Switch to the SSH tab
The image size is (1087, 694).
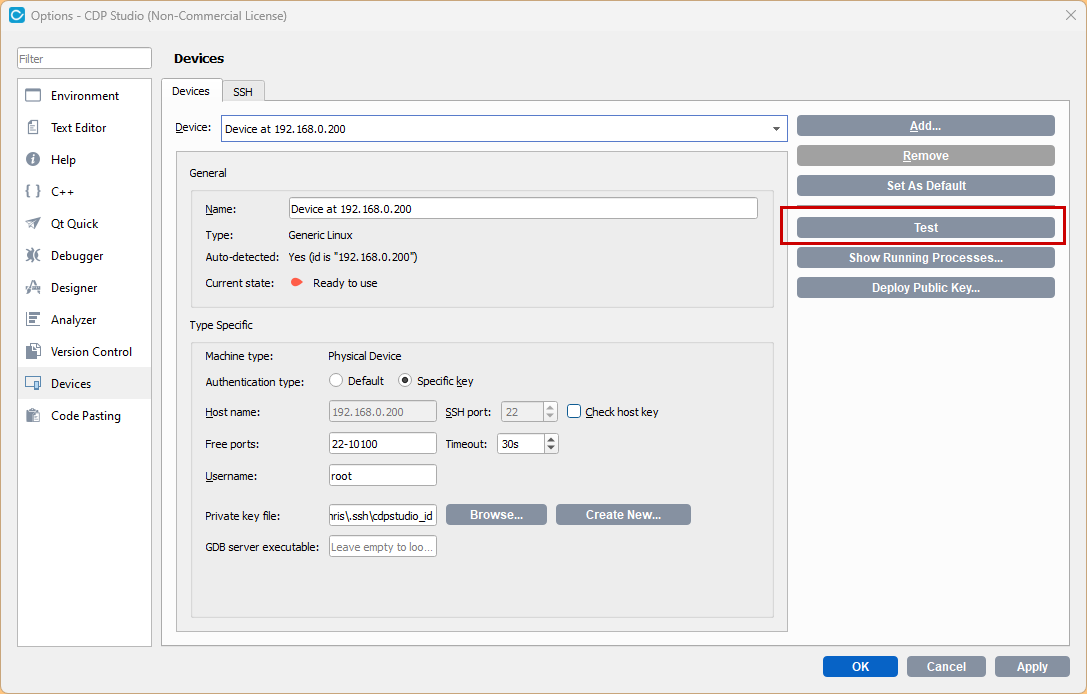pos(243,92)
